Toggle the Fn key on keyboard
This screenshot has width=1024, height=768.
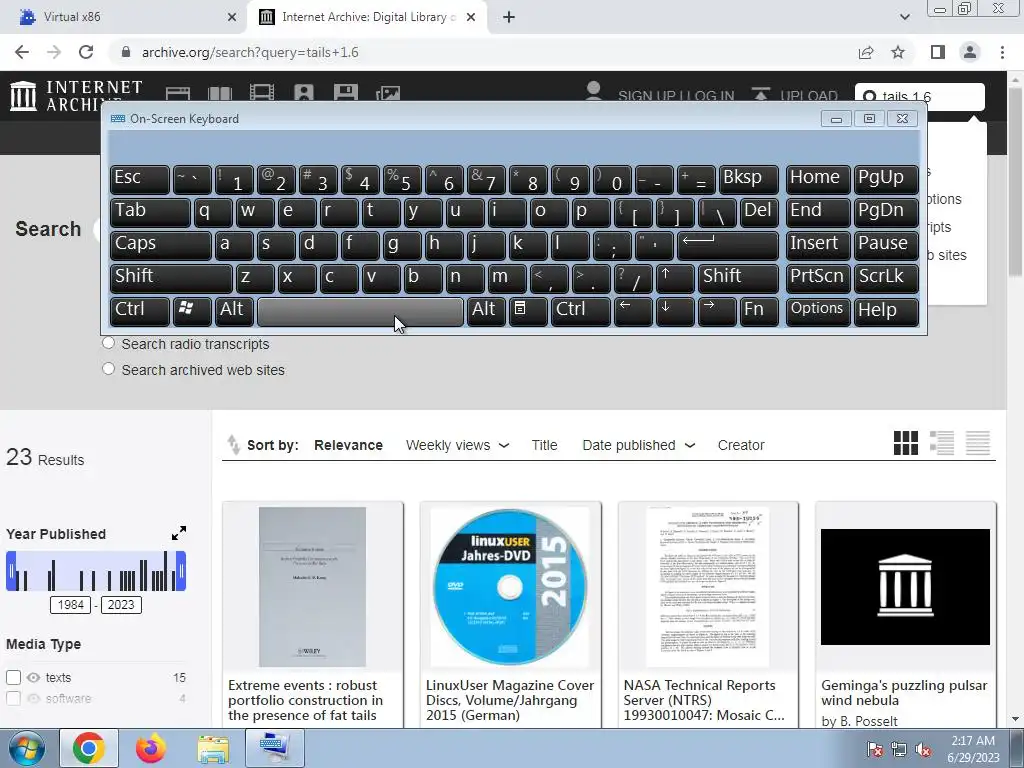coord(760,311)
